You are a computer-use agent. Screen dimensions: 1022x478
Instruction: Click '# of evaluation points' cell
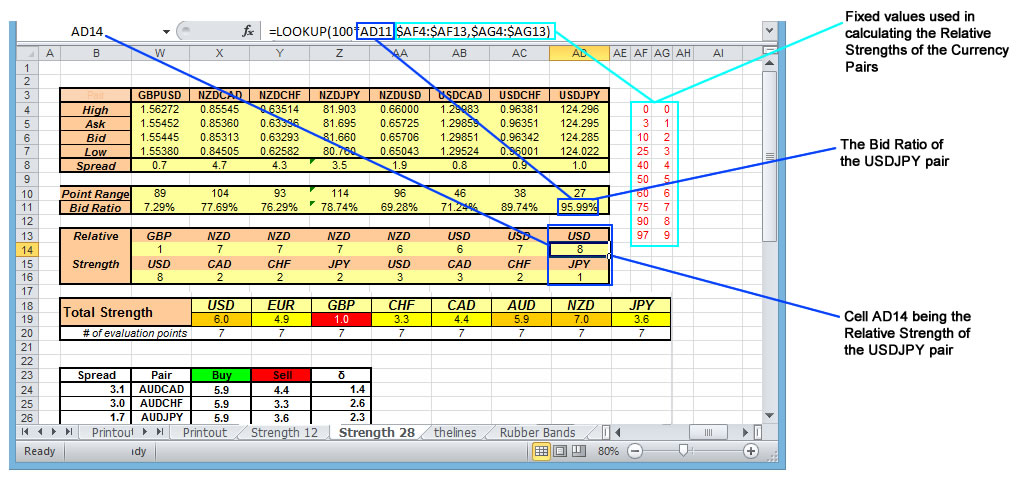point(126,333)
